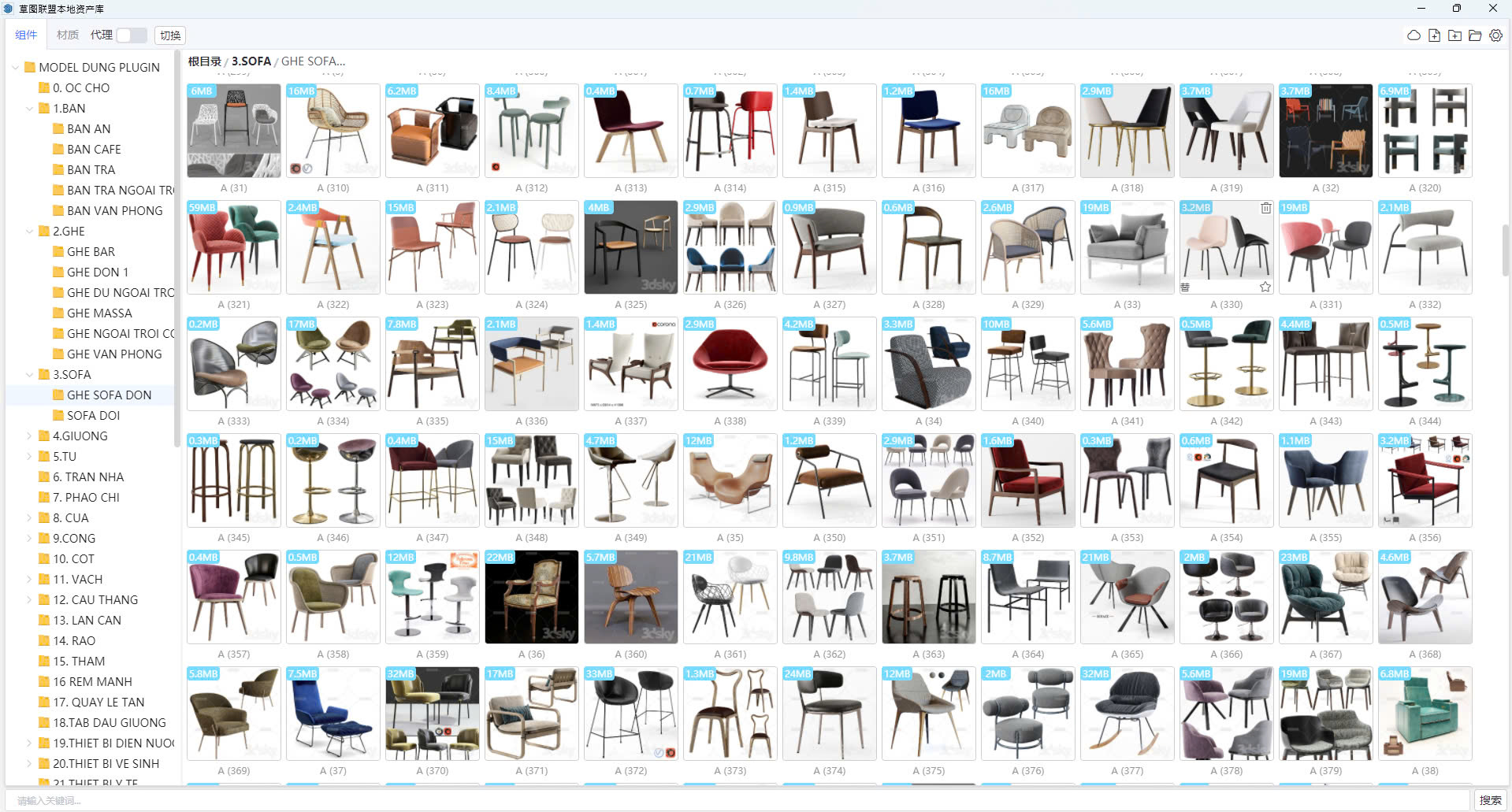Screen dimensions: 1512x812
Task: Expand the 4.GIUONG folder
Action: click(x=30, y=436)
